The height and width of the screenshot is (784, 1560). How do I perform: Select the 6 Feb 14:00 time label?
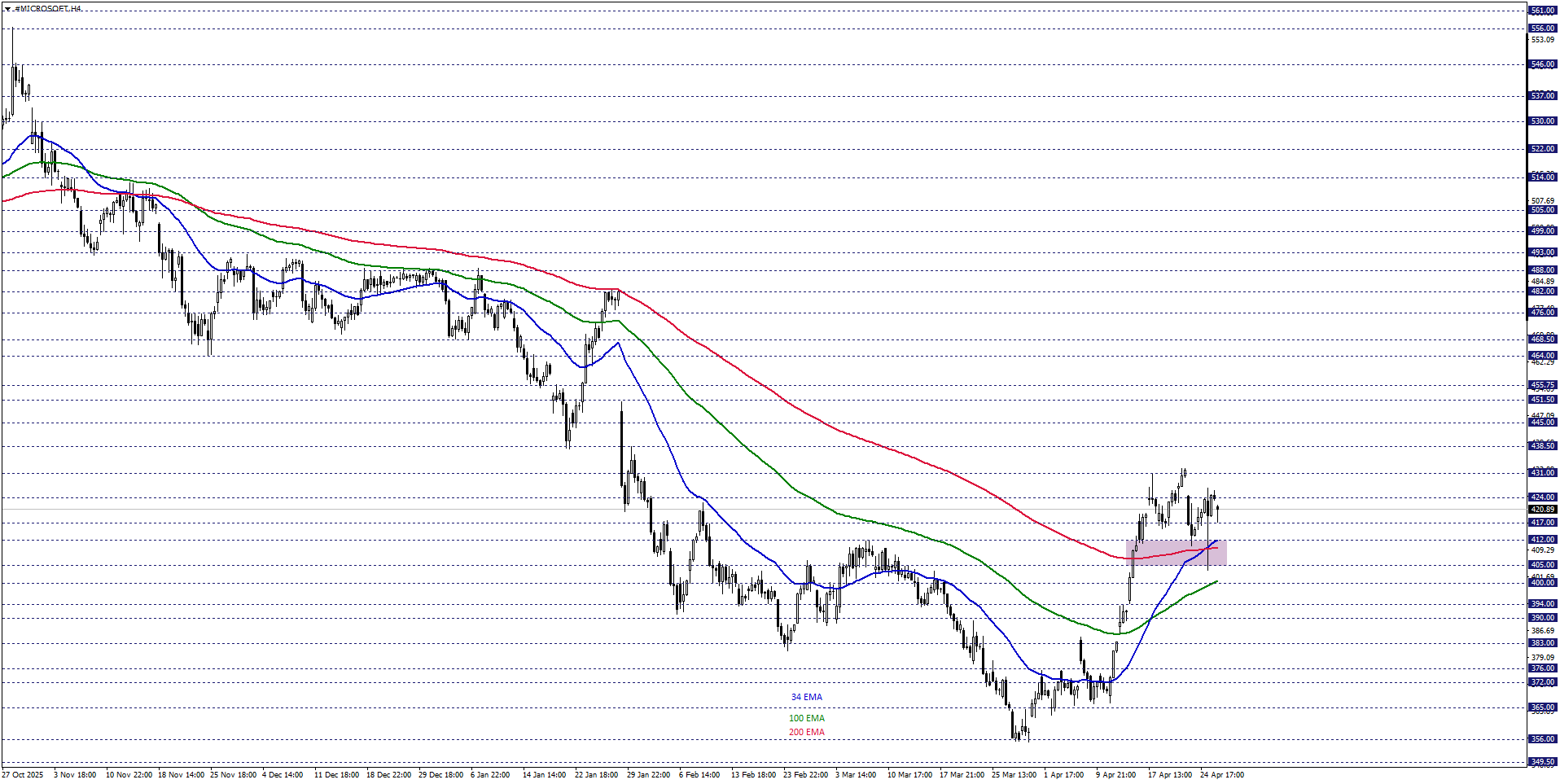(x=699, y=775)
